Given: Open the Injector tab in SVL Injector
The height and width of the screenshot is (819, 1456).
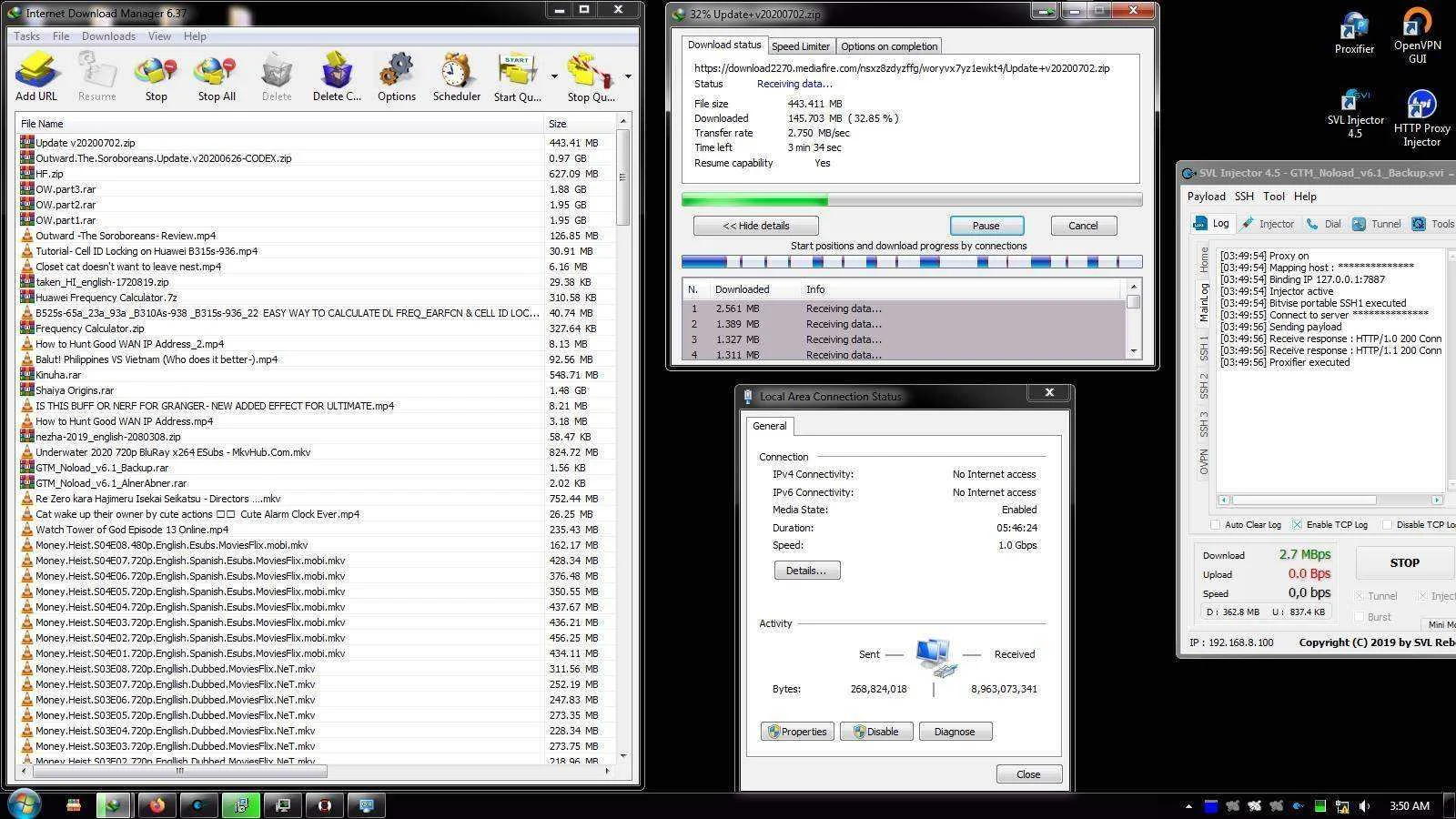Looking at the screenshot, I should point(1268,224).
